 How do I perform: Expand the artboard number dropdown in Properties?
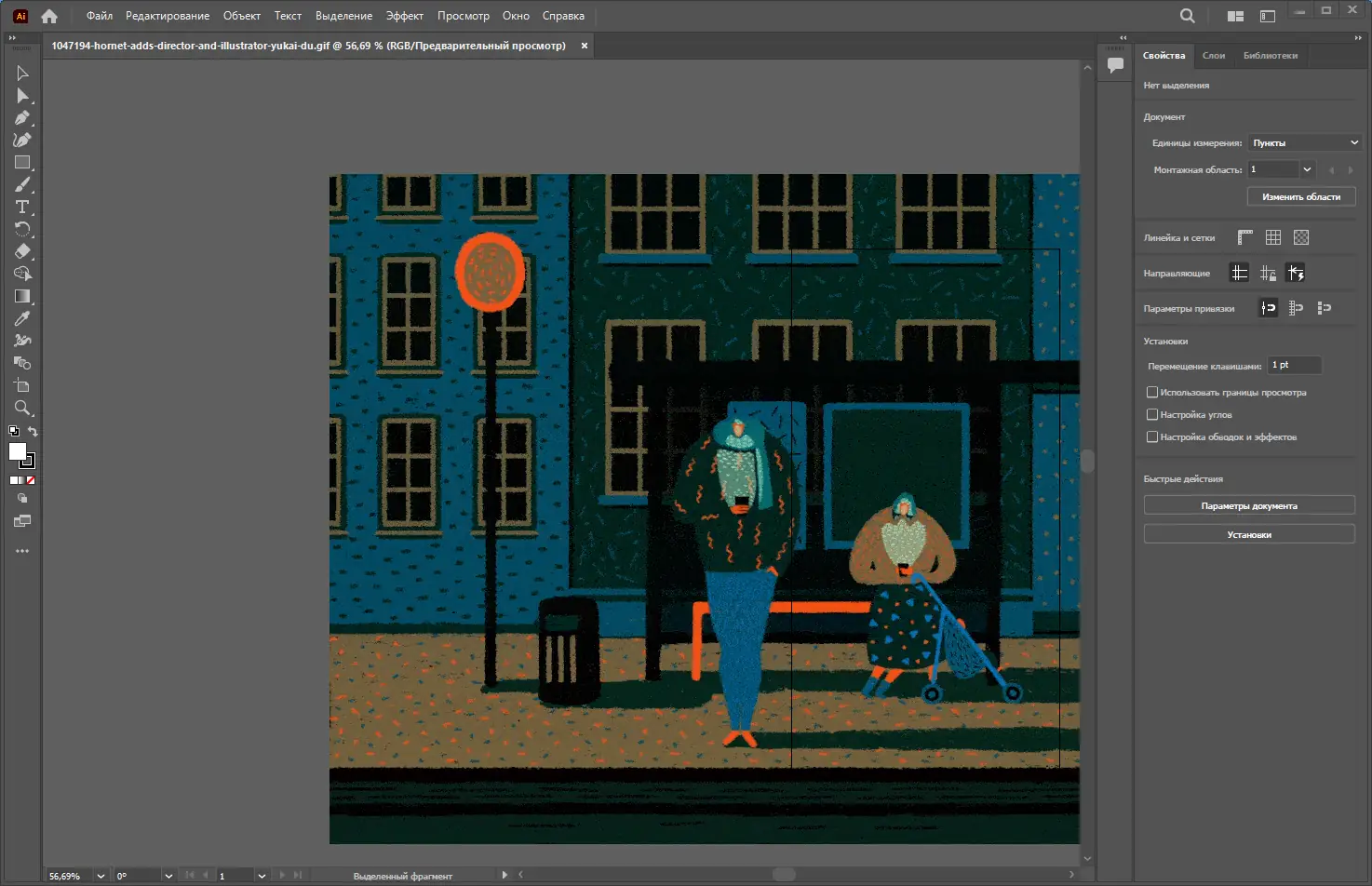tap(1307, 169)
